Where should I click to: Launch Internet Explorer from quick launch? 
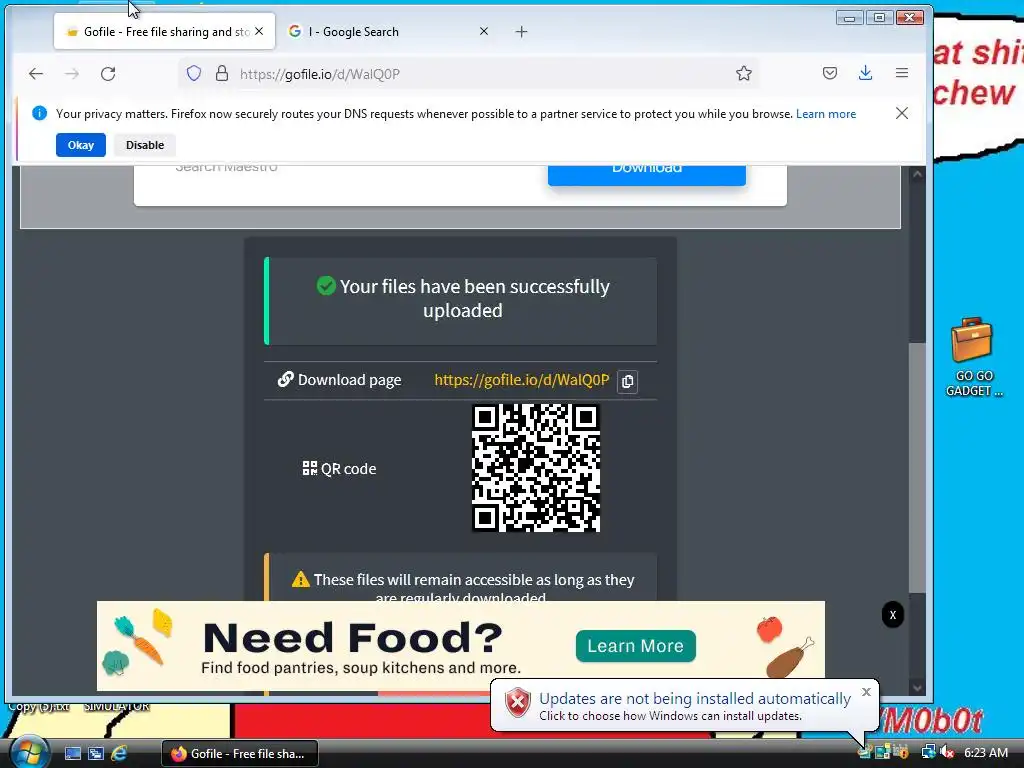(119, 753)
